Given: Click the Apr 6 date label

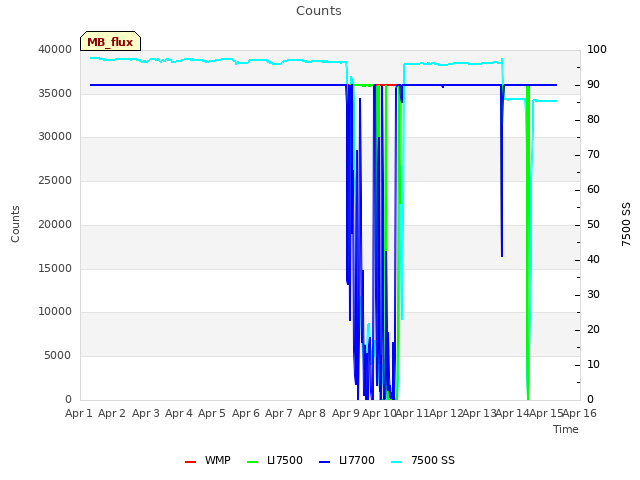Looking at the screenshot, I should point(246,413).
